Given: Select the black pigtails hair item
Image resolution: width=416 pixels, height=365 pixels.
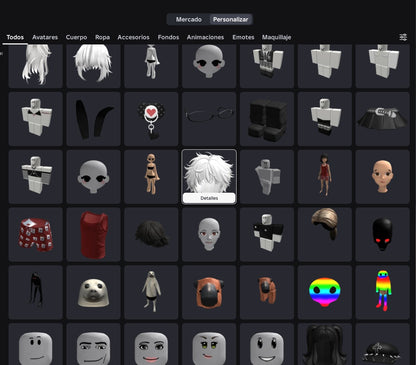Looking at the screenshot, I should pos(325,344).
